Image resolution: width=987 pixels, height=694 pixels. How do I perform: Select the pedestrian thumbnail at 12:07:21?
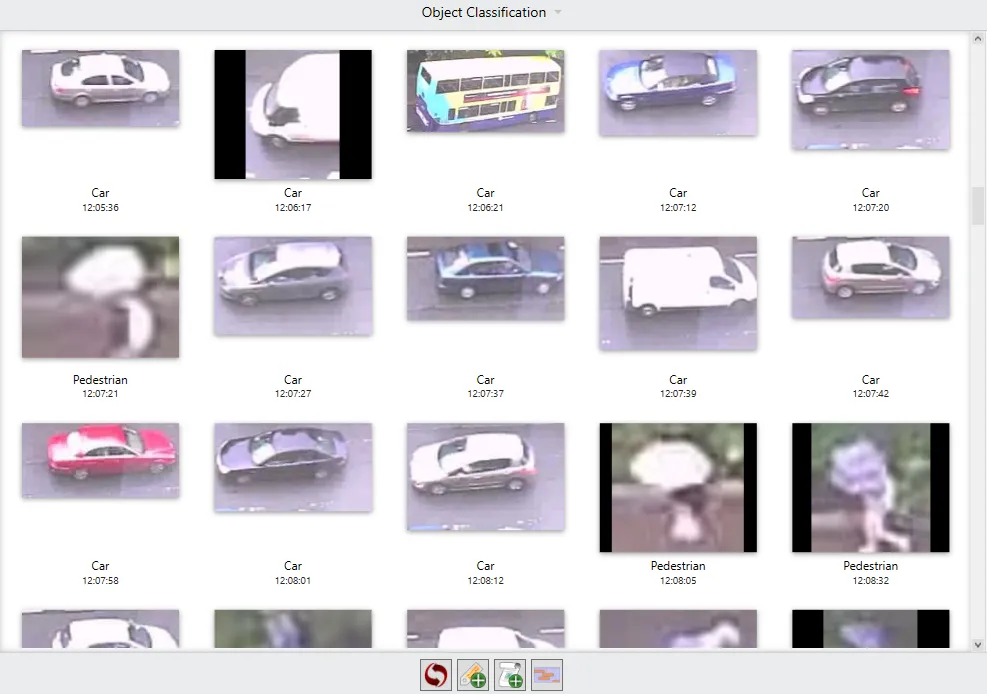[101, 297]
